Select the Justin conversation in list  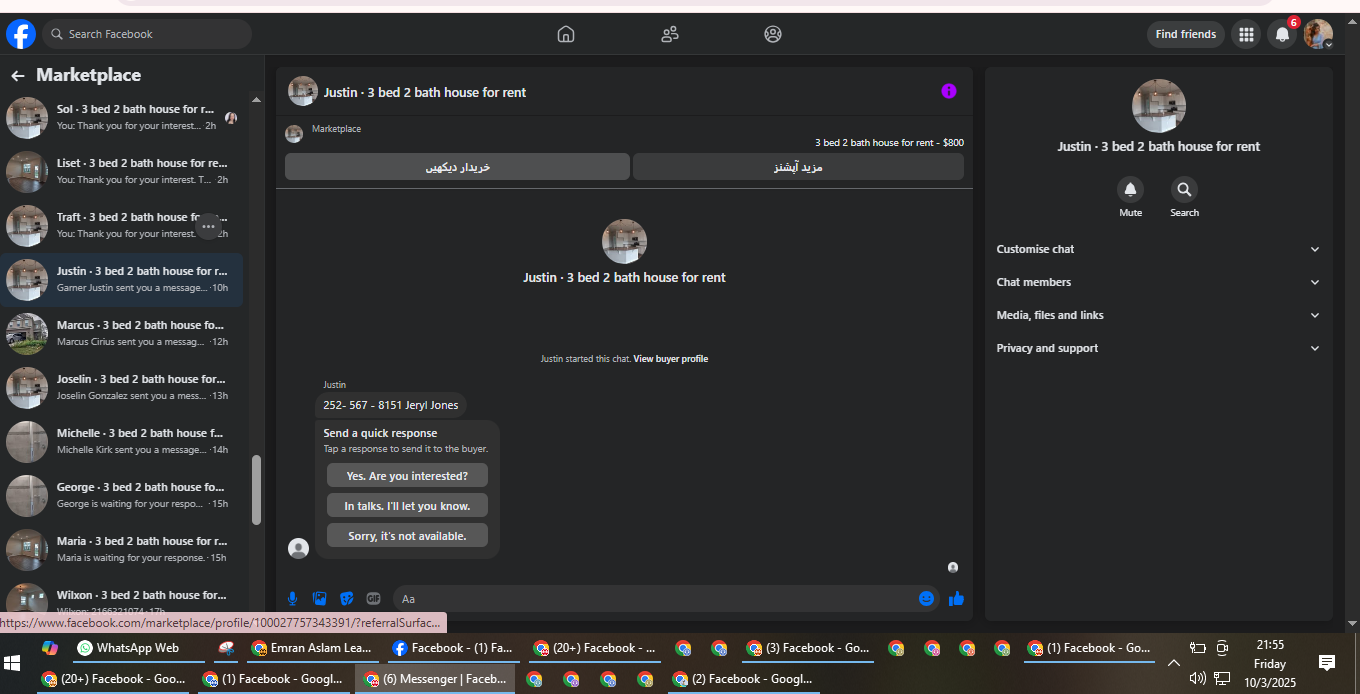(122, 280)
